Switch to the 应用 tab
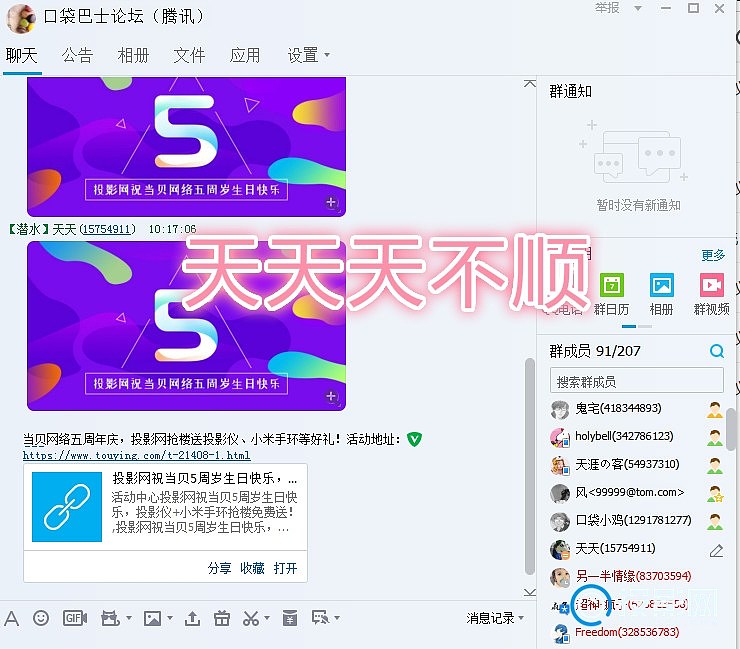Viewport: 740px width, 649px height. tap(245, 56)
